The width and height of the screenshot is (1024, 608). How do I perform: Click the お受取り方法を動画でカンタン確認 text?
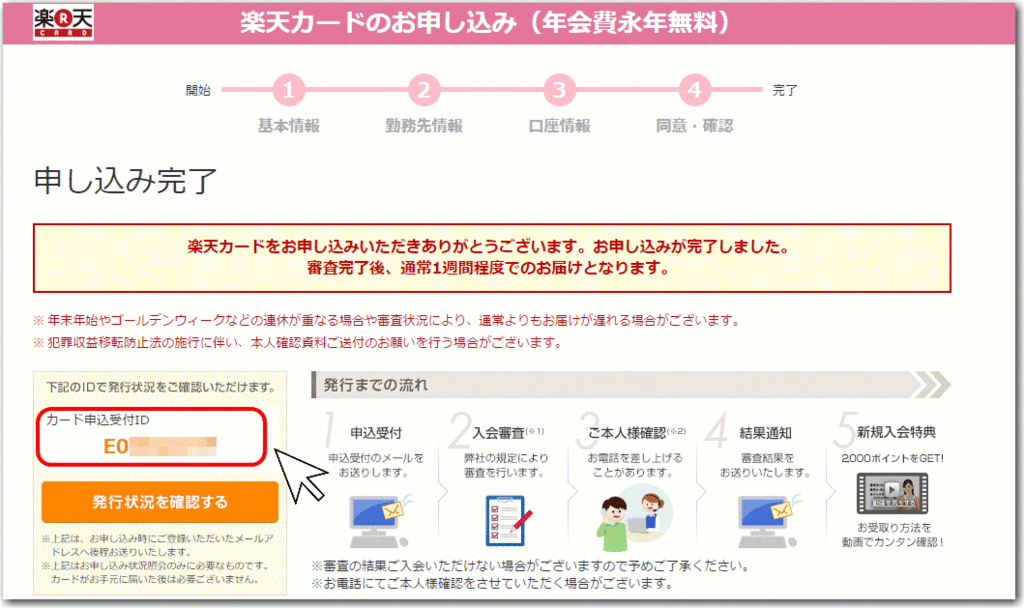[893, 534]
